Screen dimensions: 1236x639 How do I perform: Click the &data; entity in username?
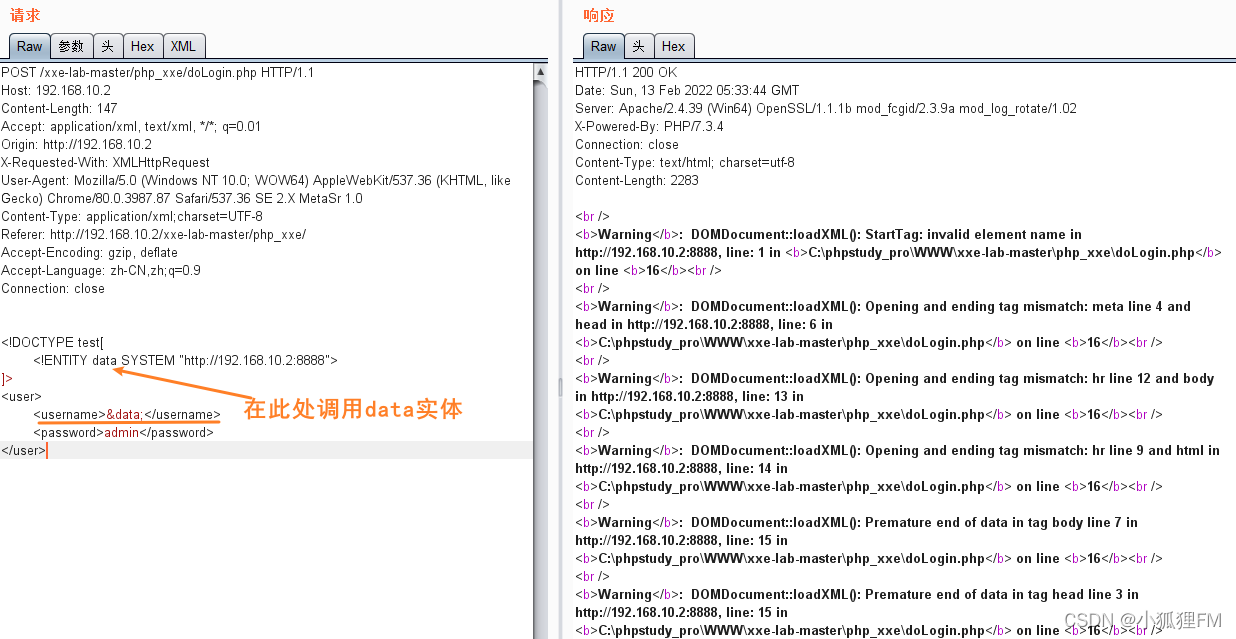point(125,415)
